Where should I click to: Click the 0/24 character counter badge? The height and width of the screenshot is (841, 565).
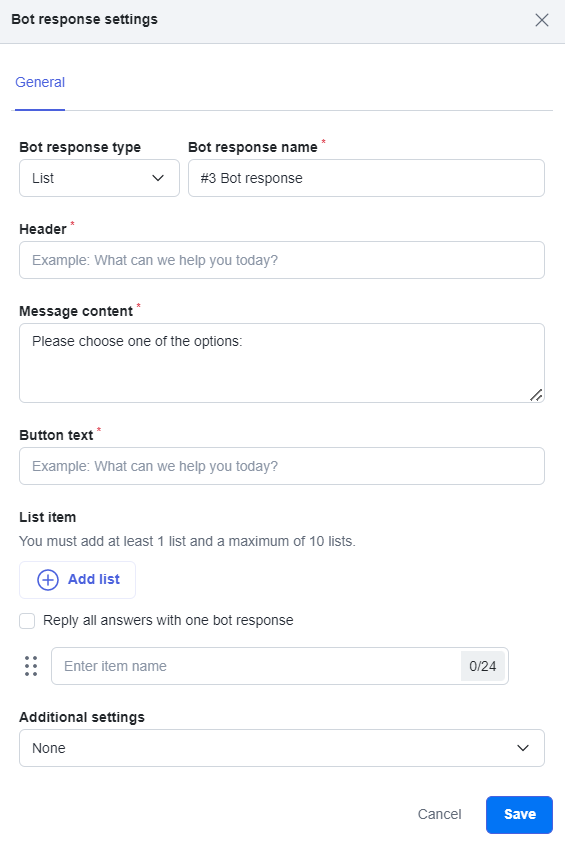(x=482, y=666)
